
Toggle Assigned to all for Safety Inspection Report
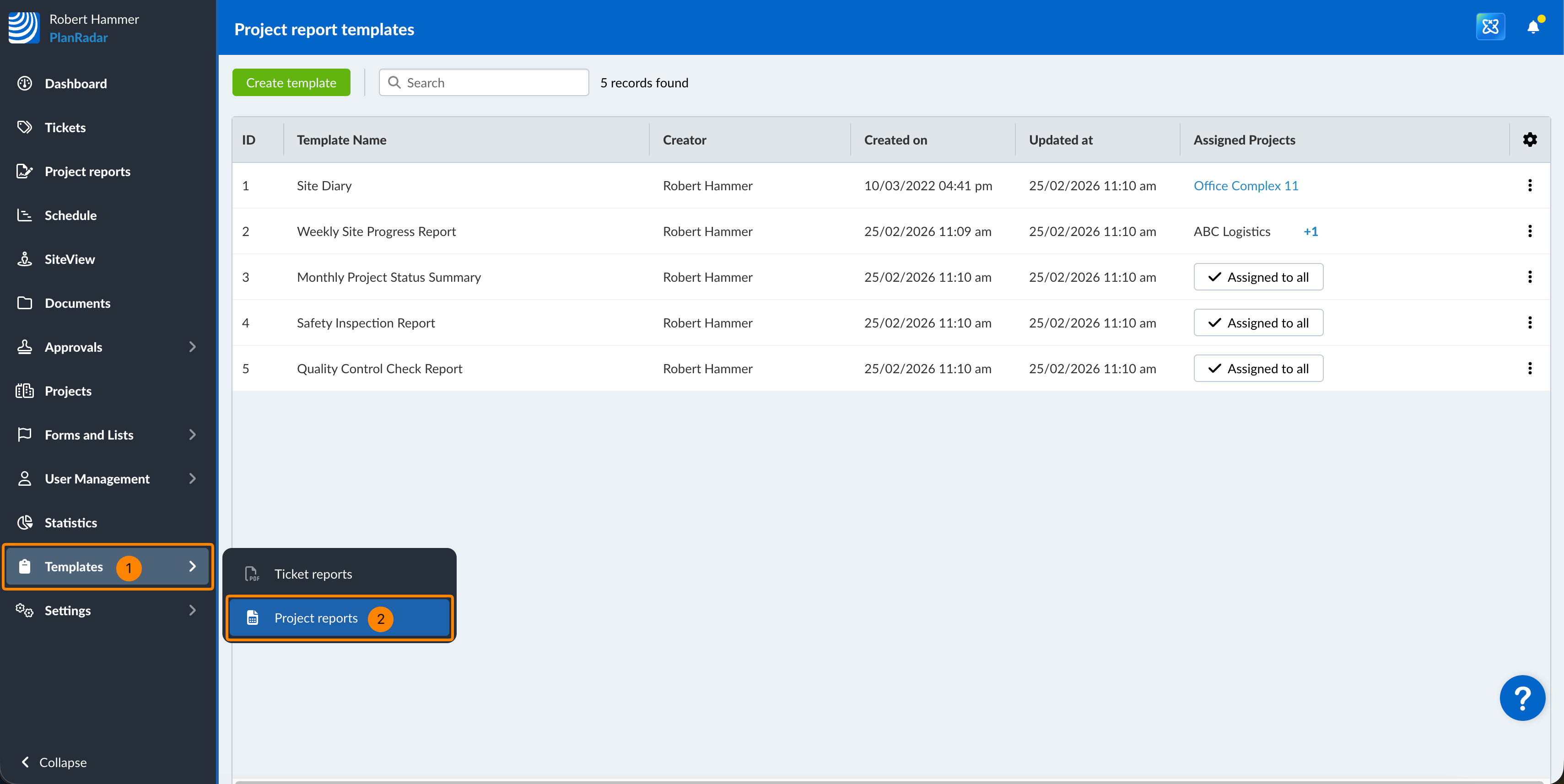[1258, 323]
